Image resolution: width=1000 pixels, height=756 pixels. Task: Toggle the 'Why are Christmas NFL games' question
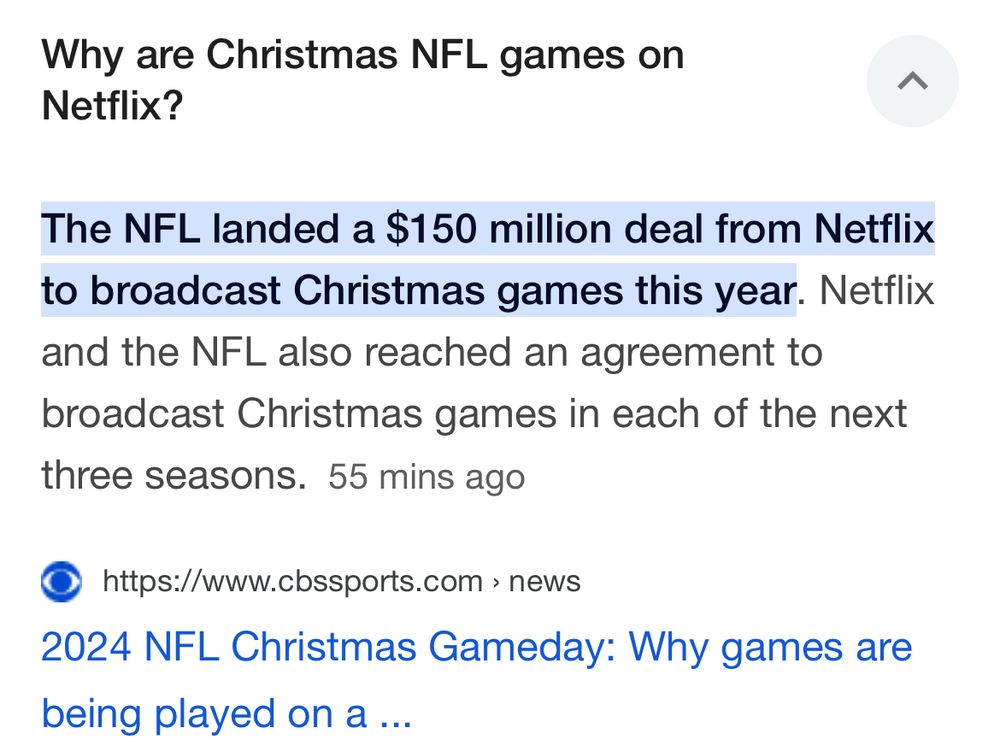362,80
